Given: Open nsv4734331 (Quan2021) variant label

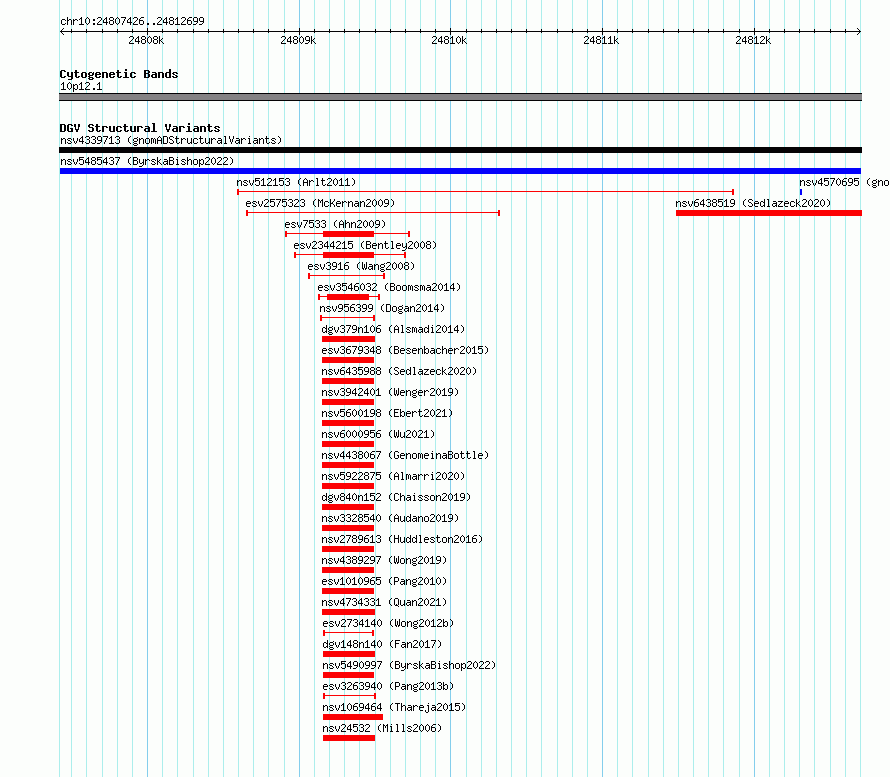Looking at the screenshot, I should [x=384, y=602].
